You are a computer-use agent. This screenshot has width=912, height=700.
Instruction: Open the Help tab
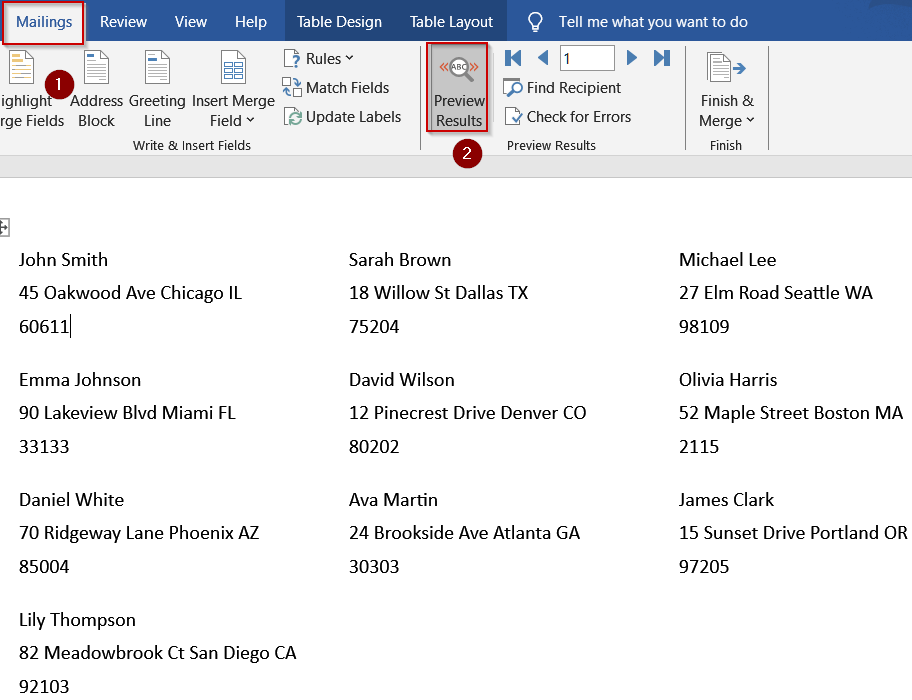[251, 22]
